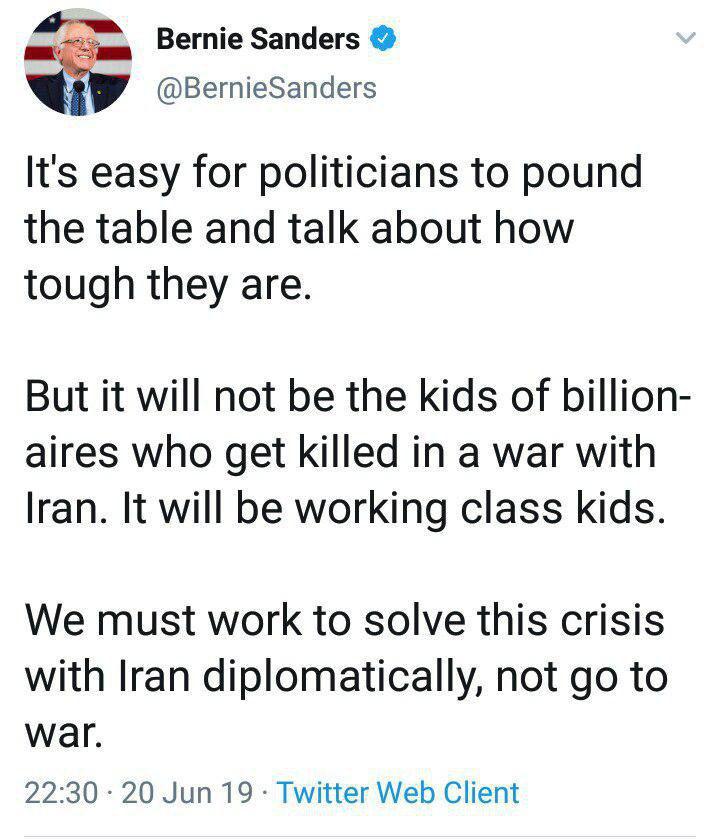Select the paragraph about kids of billionaires
This screenshot has width=720, height=839.
[x=358, y=452]
